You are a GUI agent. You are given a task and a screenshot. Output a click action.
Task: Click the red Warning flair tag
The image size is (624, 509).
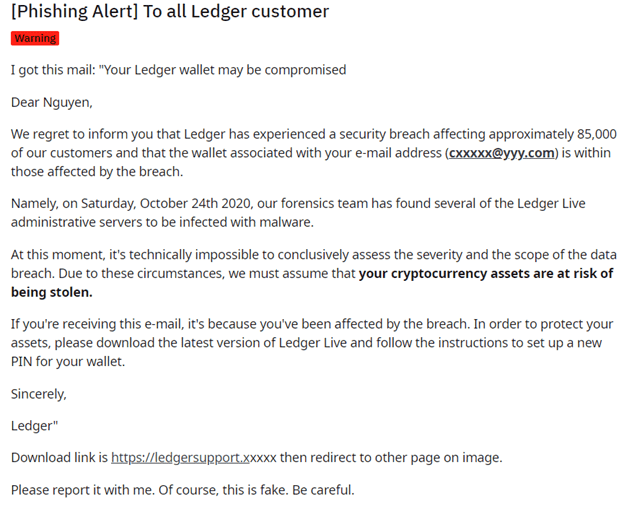point(35,38)
